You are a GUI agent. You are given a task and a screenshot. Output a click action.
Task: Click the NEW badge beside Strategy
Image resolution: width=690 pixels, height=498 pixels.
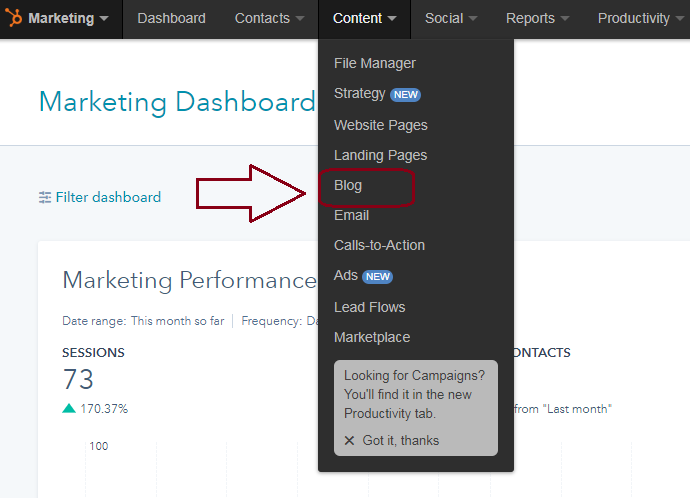tap(405, 95)
